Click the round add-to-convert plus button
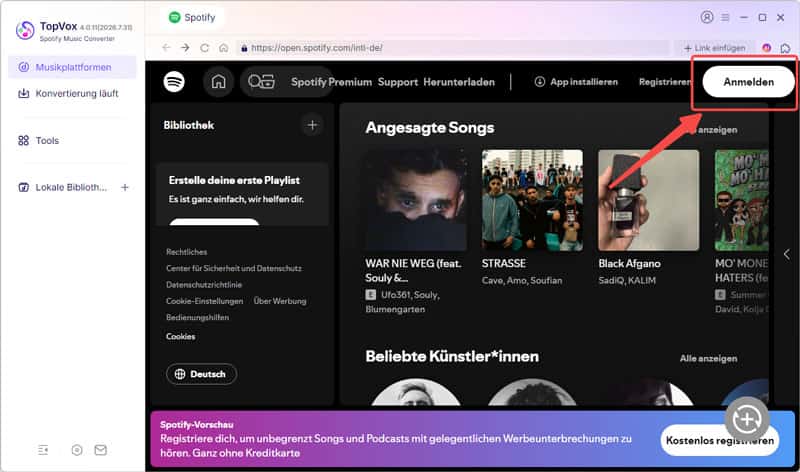 tap(746, 419)
